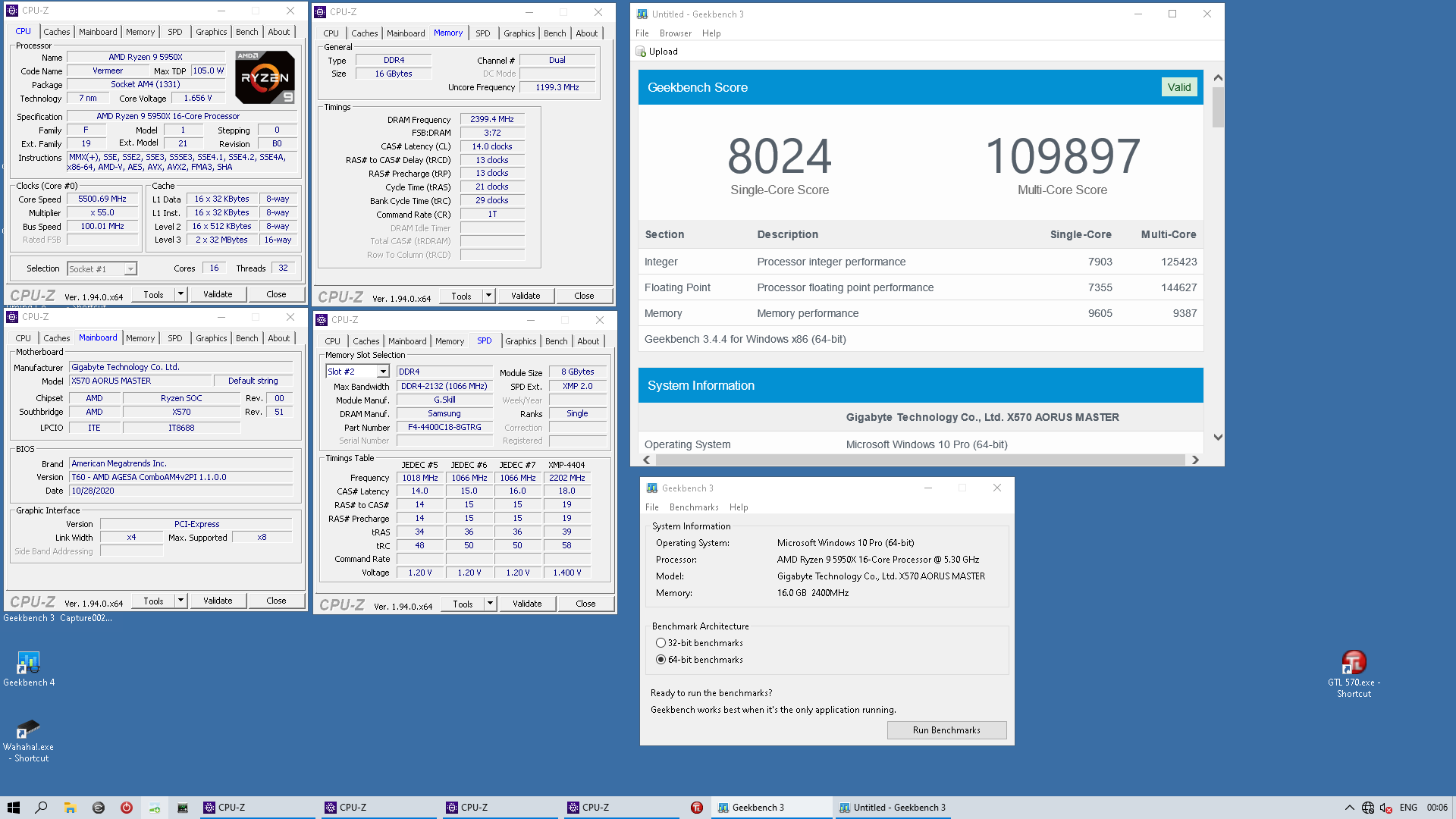
Task: Expand Tools arrow in CPU-Z Memory window
Action: 488,296
